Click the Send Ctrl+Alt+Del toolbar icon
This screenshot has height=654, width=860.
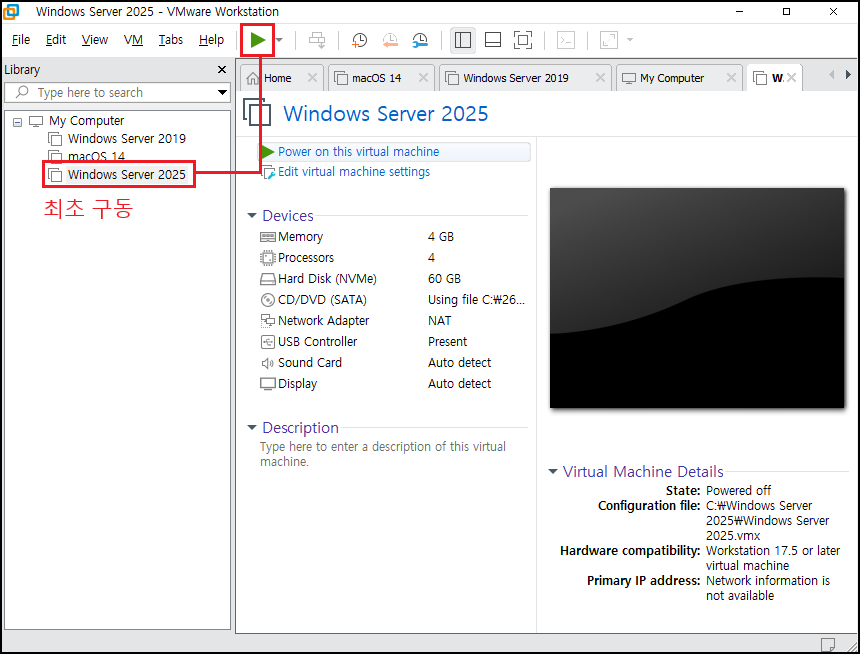click(317, 40)
